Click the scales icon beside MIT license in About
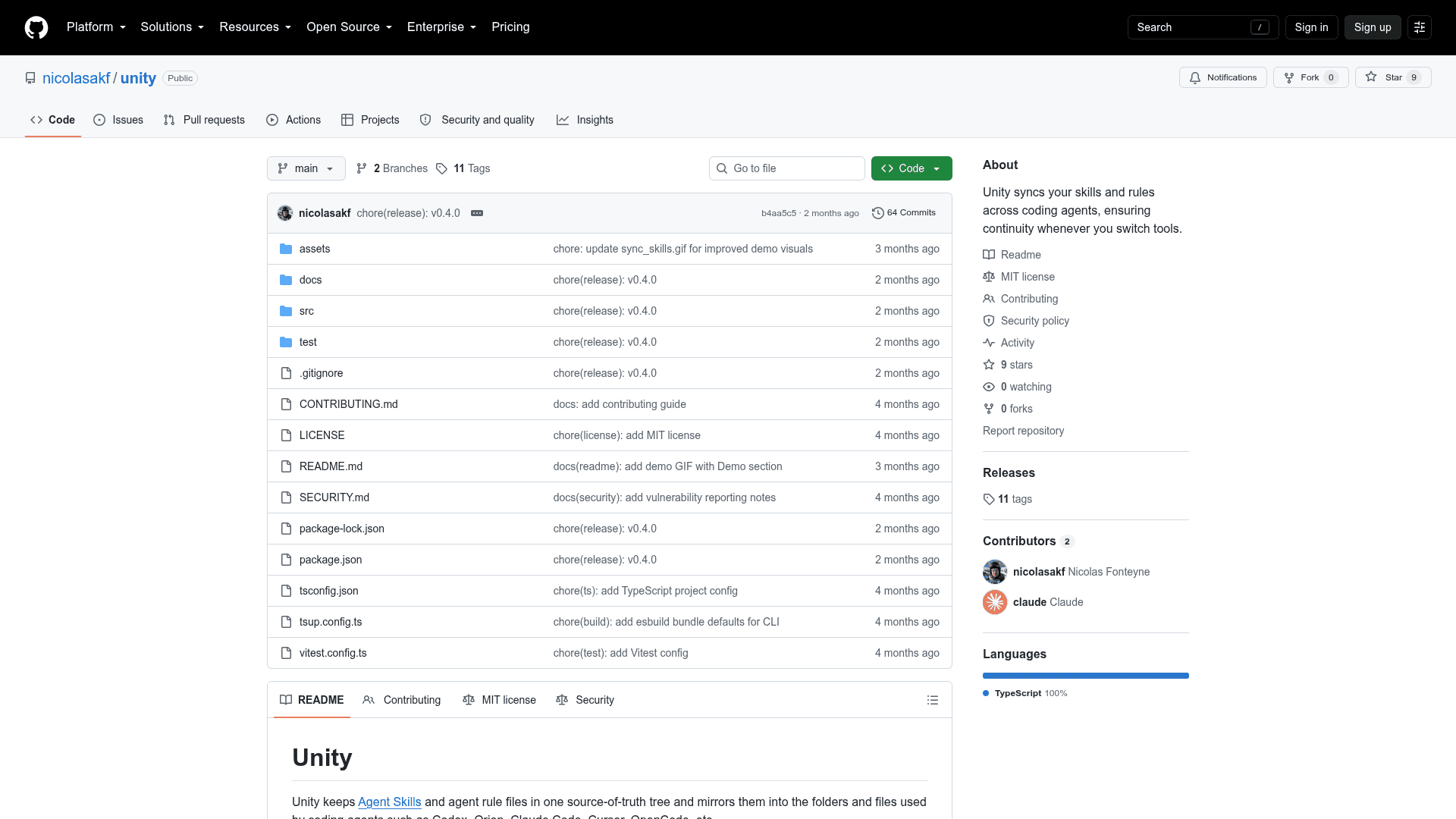Viewport: 1456px width, 819px height. (x=989, y=277)
